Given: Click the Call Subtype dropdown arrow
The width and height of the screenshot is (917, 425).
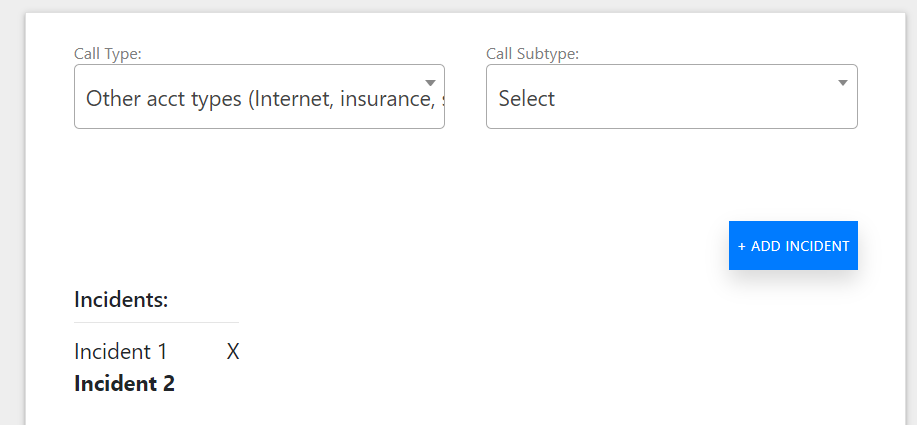Looking at the screenshot, I should [x=843, y=83].
